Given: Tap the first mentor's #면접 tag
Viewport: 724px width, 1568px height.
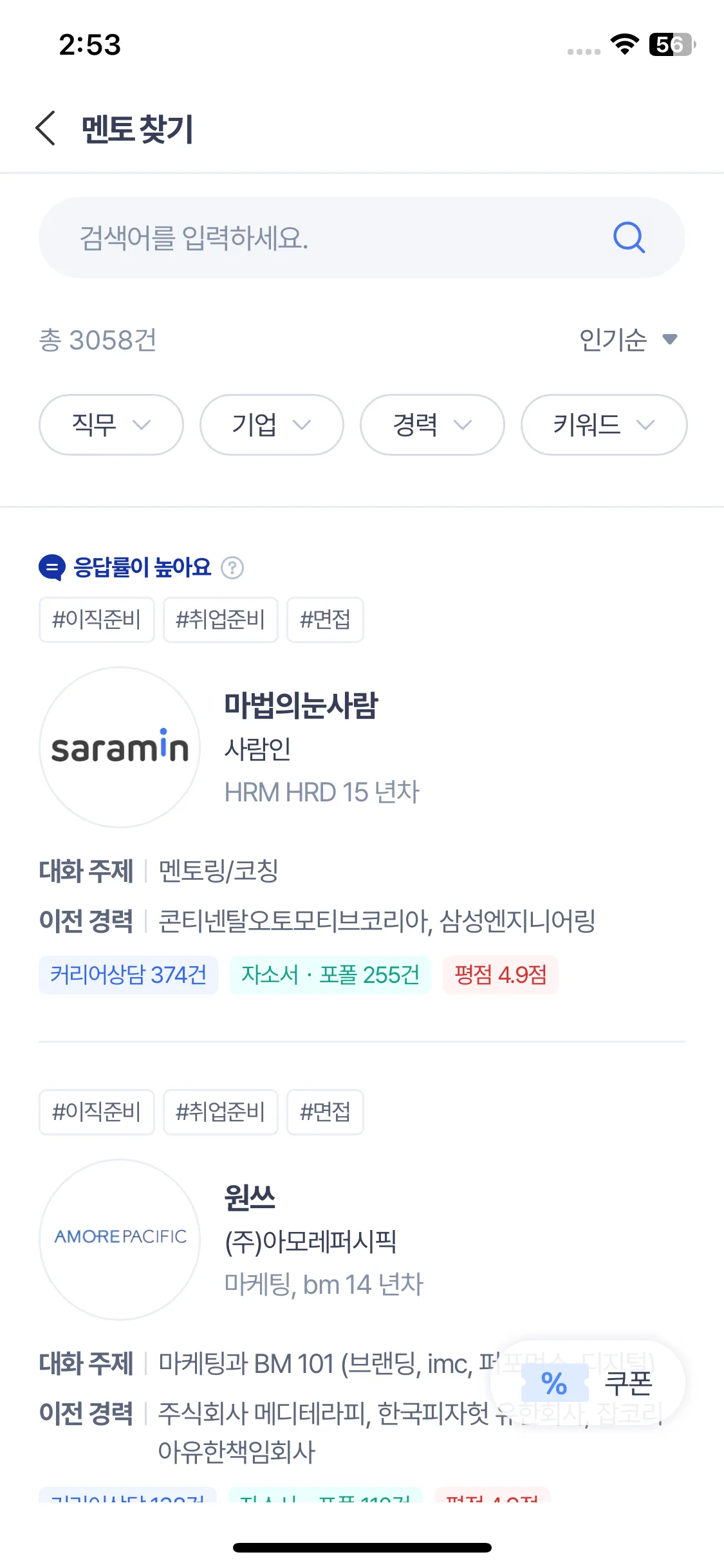Looking at the screenshot, I should 325,620.
